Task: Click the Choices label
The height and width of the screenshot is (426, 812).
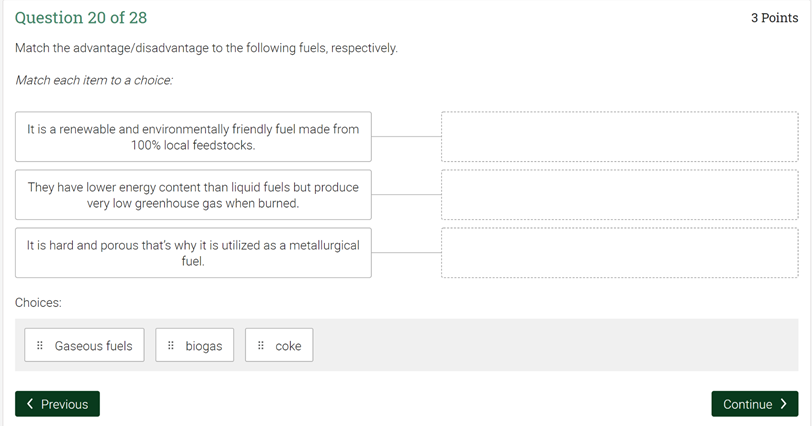Action: 38,302
